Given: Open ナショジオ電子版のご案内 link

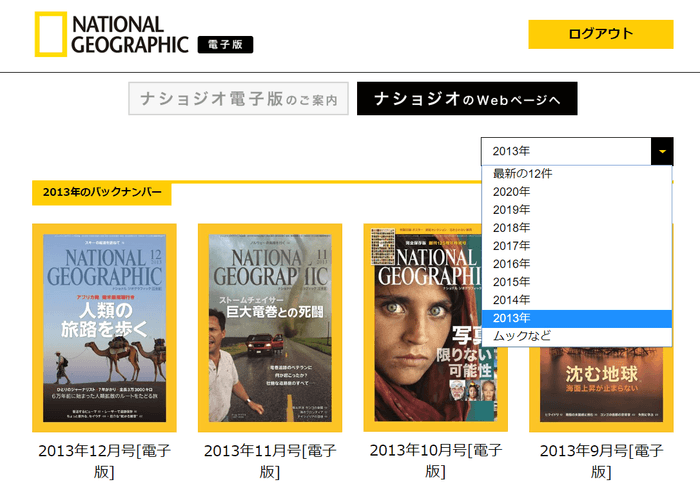Looking at the screenshot, I should 239,99.
